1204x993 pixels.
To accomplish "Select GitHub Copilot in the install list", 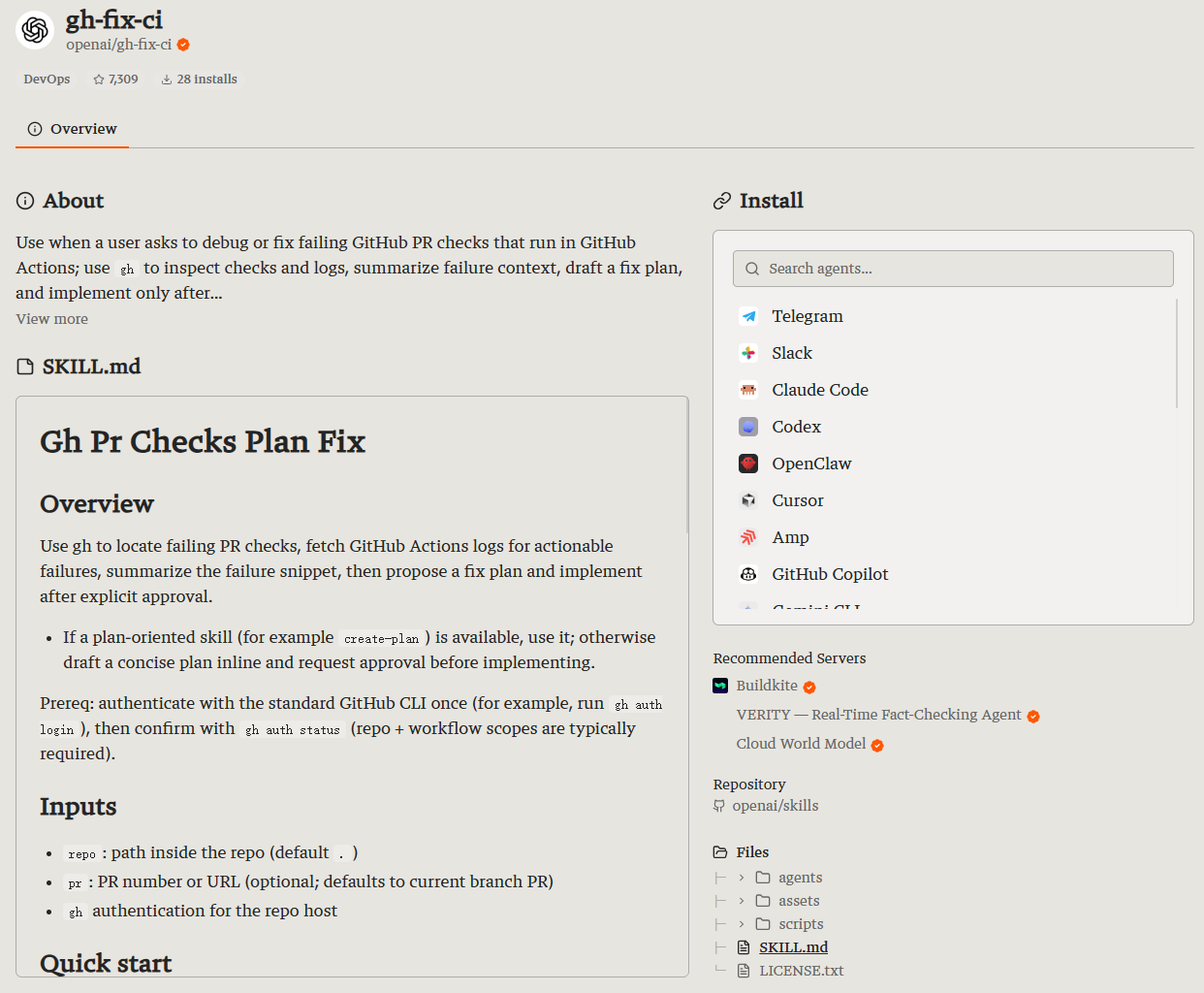I will [954, 574].
